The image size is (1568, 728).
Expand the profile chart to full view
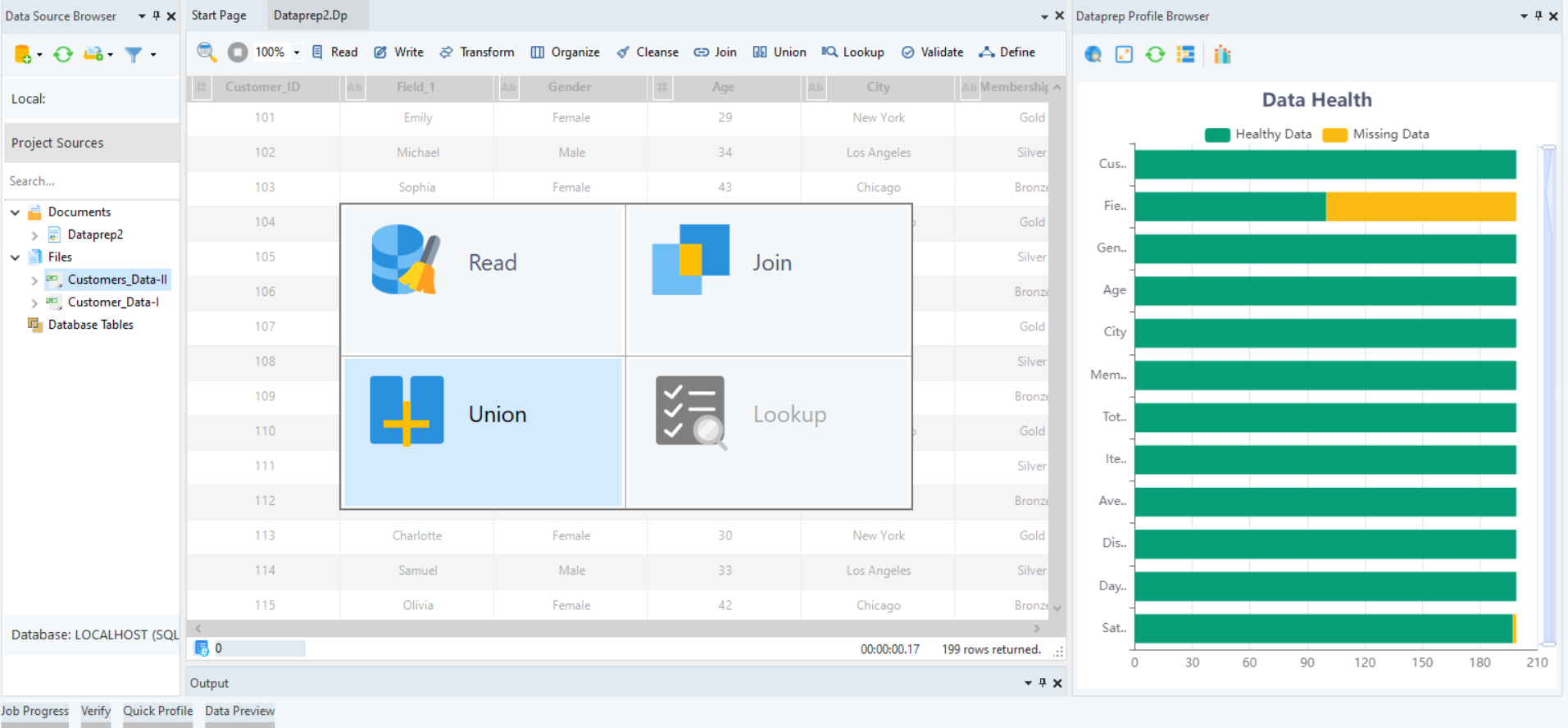click(x=1124, y=54)
